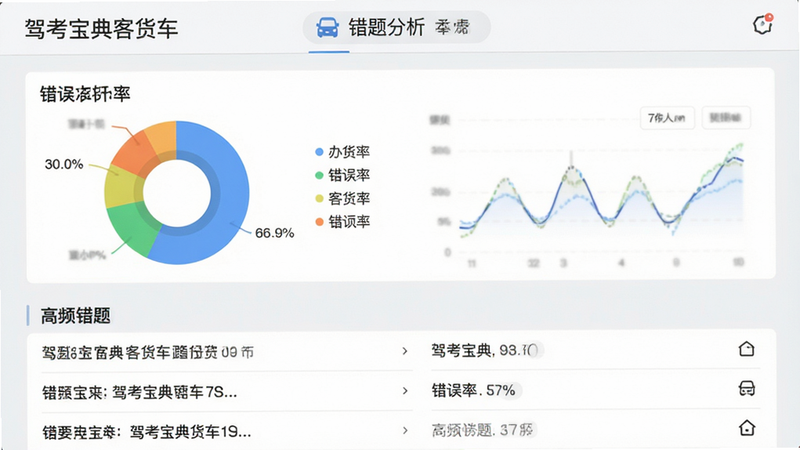Viewport: 800px width, 450px height.
Task: Click the chart card heading starting 错误
Action: 85,94
